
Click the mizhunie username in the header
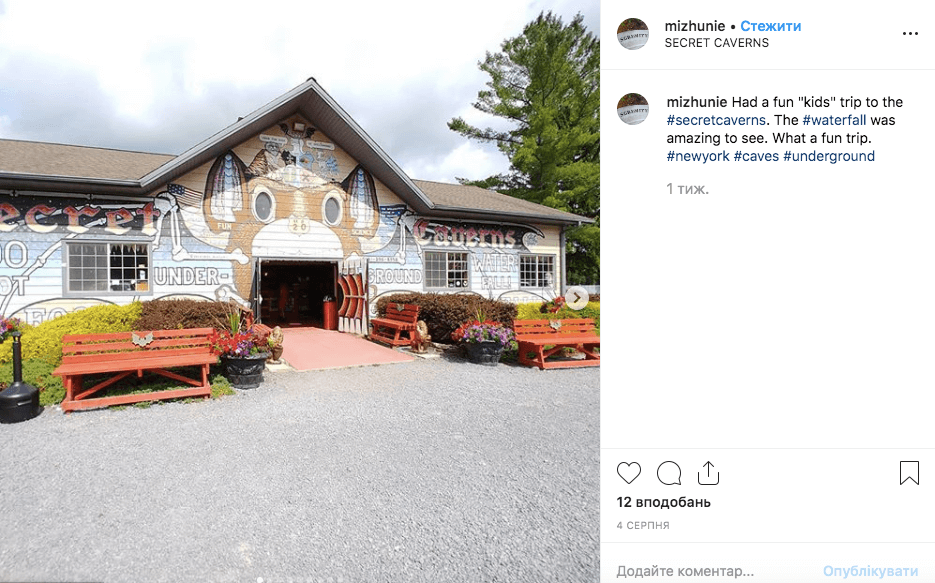[x=695, y=26]
